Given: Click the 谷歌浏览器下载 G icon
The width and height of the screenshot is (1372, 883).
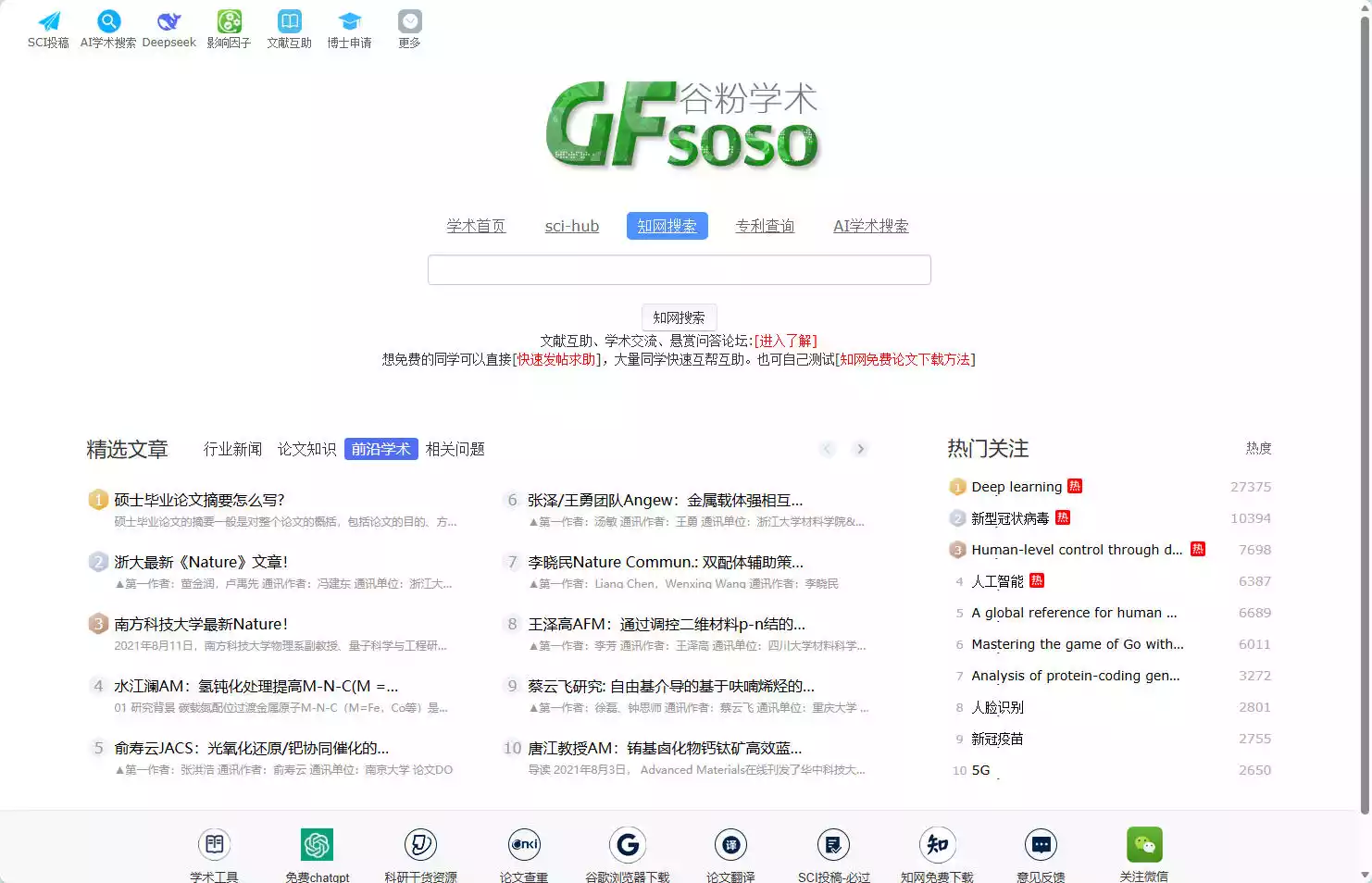Looking at the screenshot, I should pyautogui.click(x=628, y=844).
